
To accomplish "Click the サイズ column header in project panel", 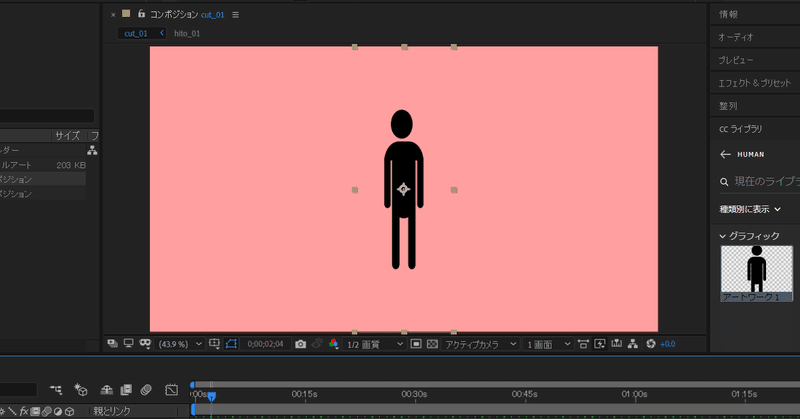I will pyautogui.click(x=67, y=136).
